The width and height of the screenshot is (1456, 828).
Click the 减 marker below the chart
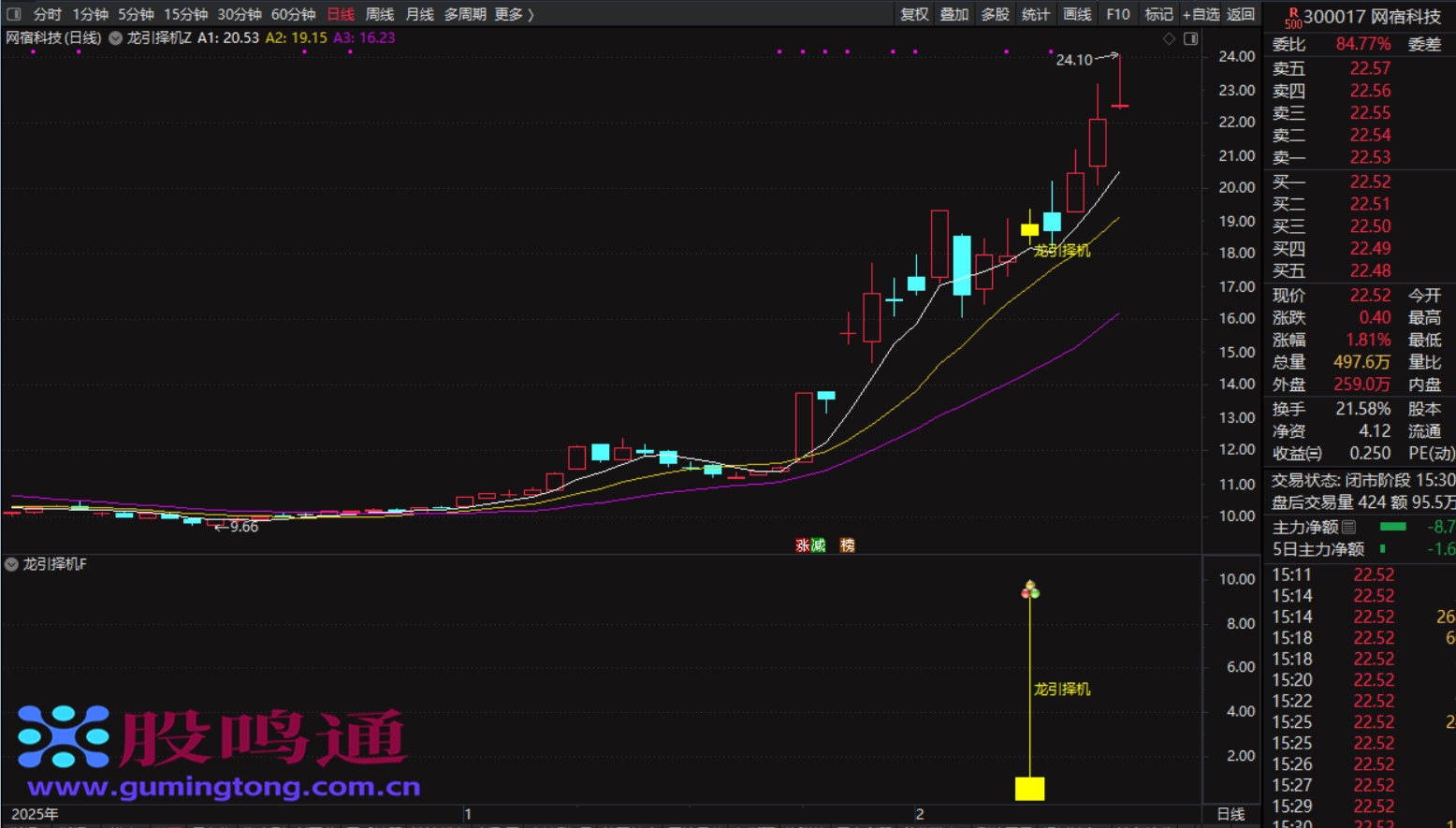click(818, 545)
